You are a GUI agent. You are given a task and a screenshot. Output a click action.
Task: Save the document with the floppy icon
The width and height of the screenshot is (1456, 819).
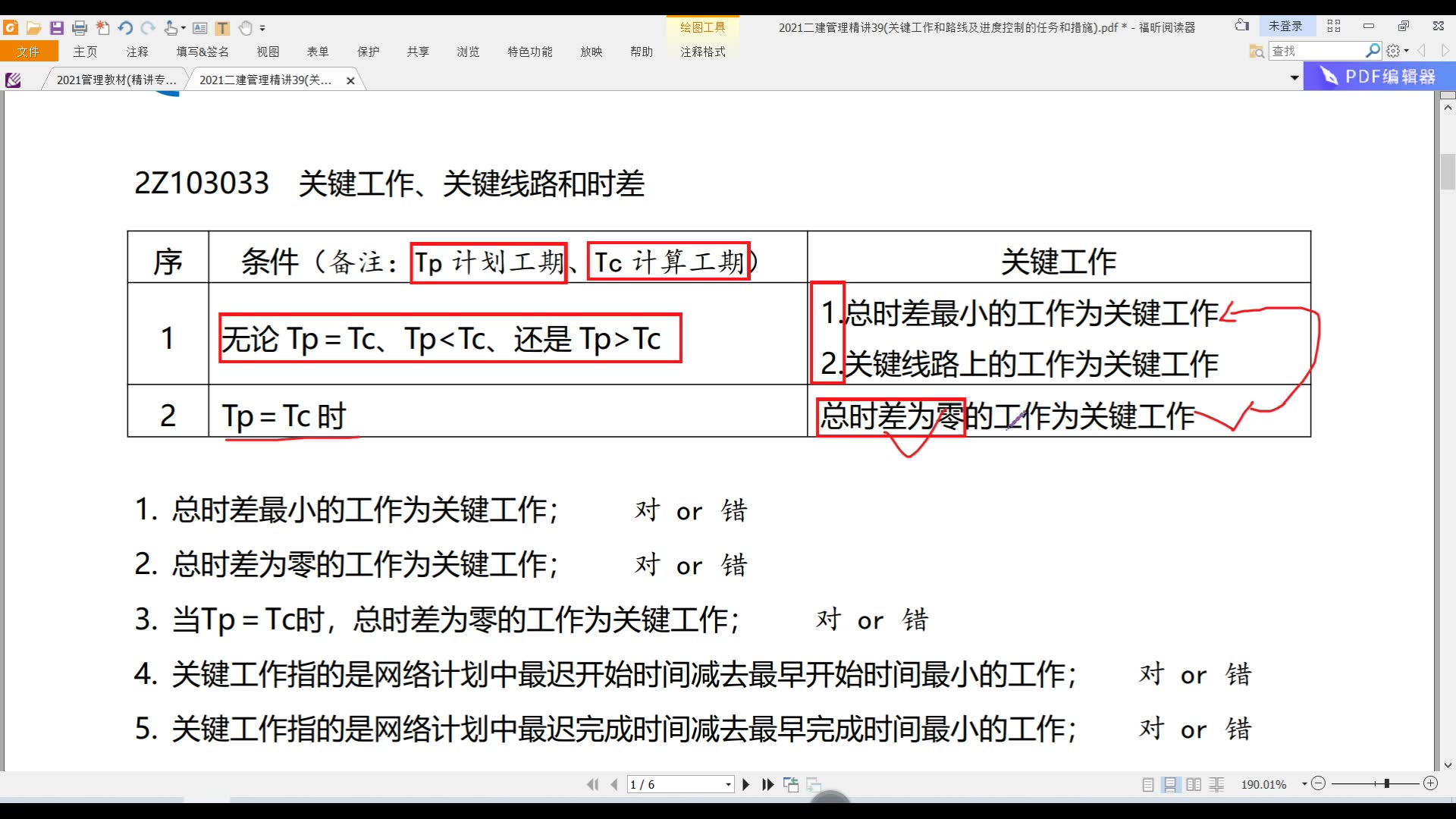(57, 28)
